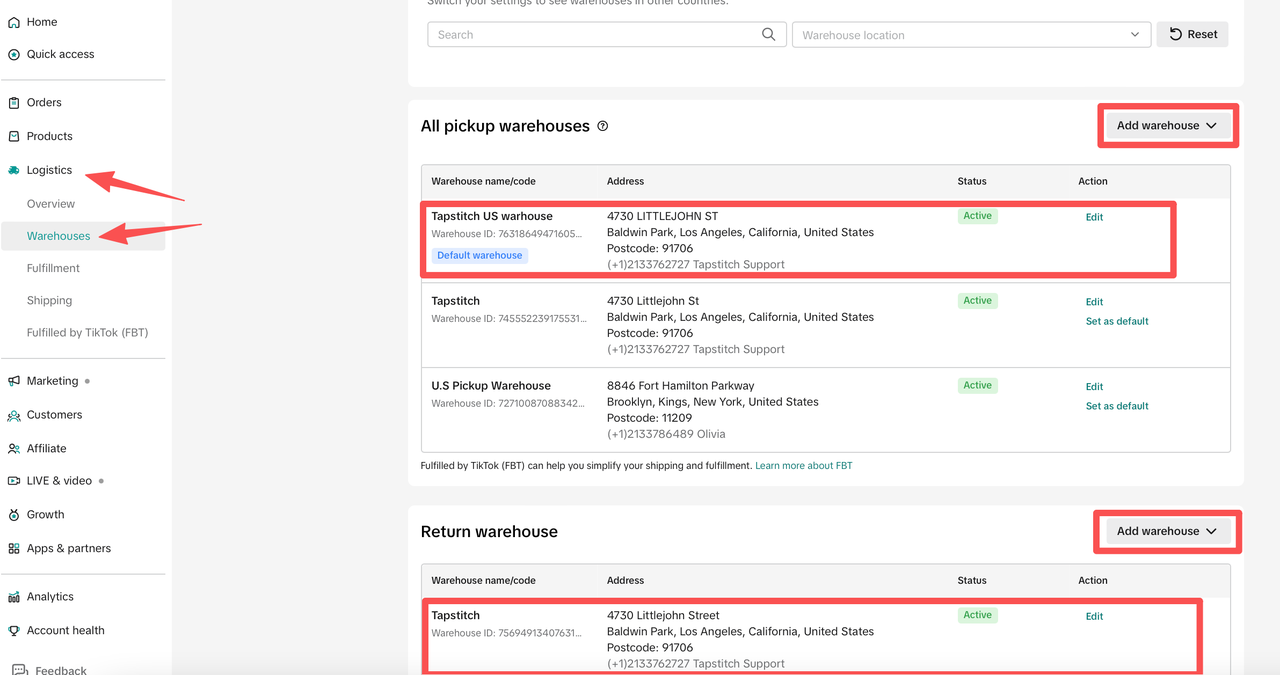Click Edit for Tapstitch US warhouse

[1094, 217]
